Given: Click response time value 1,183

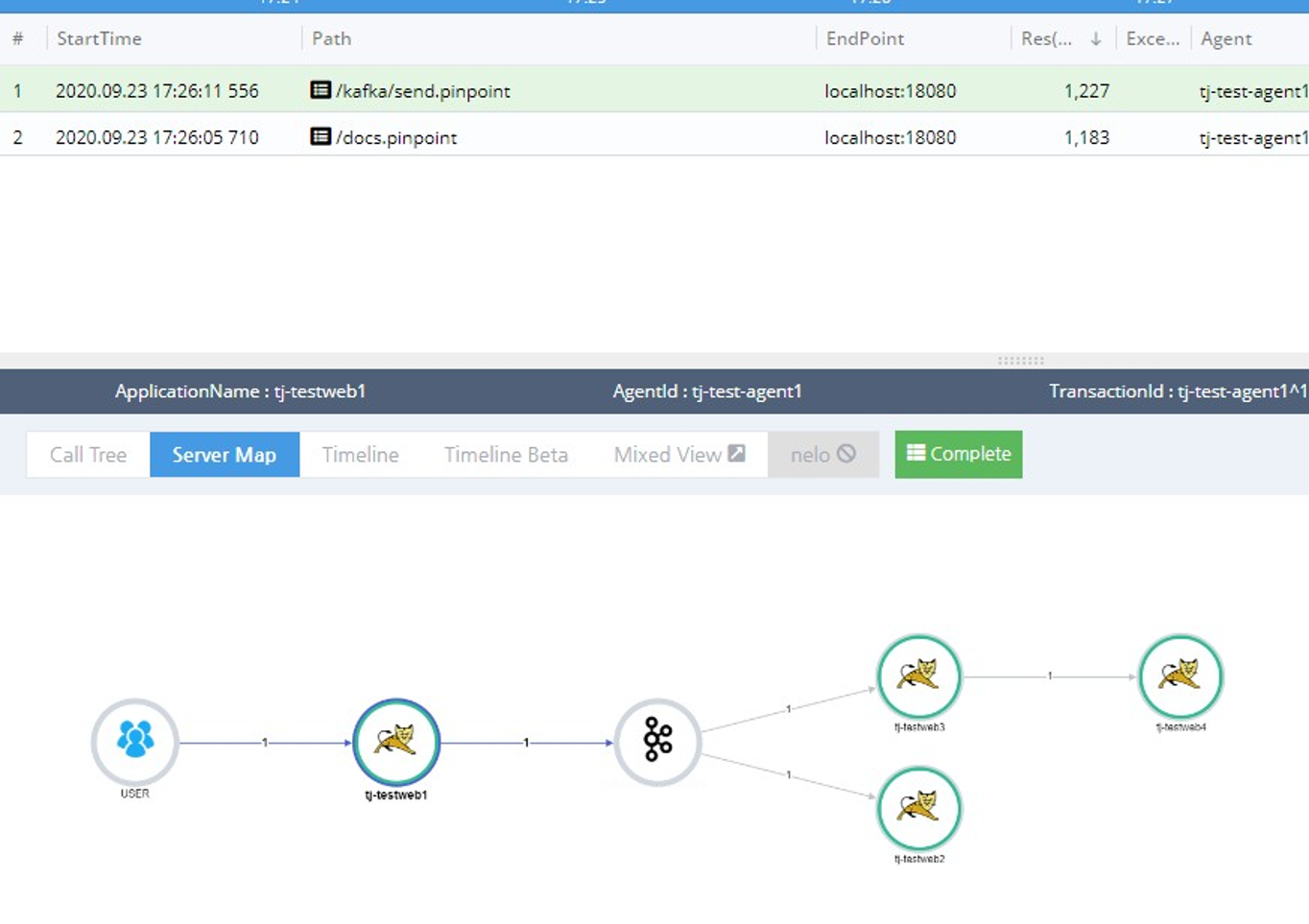Looking at the screenshot, I should (x=1086, y=137).
